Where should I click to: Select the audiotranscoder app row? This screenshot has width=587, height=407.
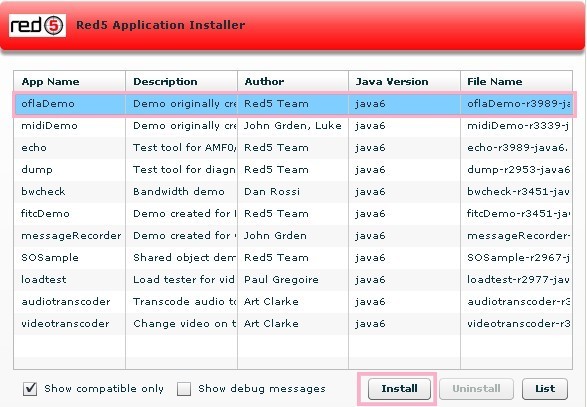[x=293, y=302]
